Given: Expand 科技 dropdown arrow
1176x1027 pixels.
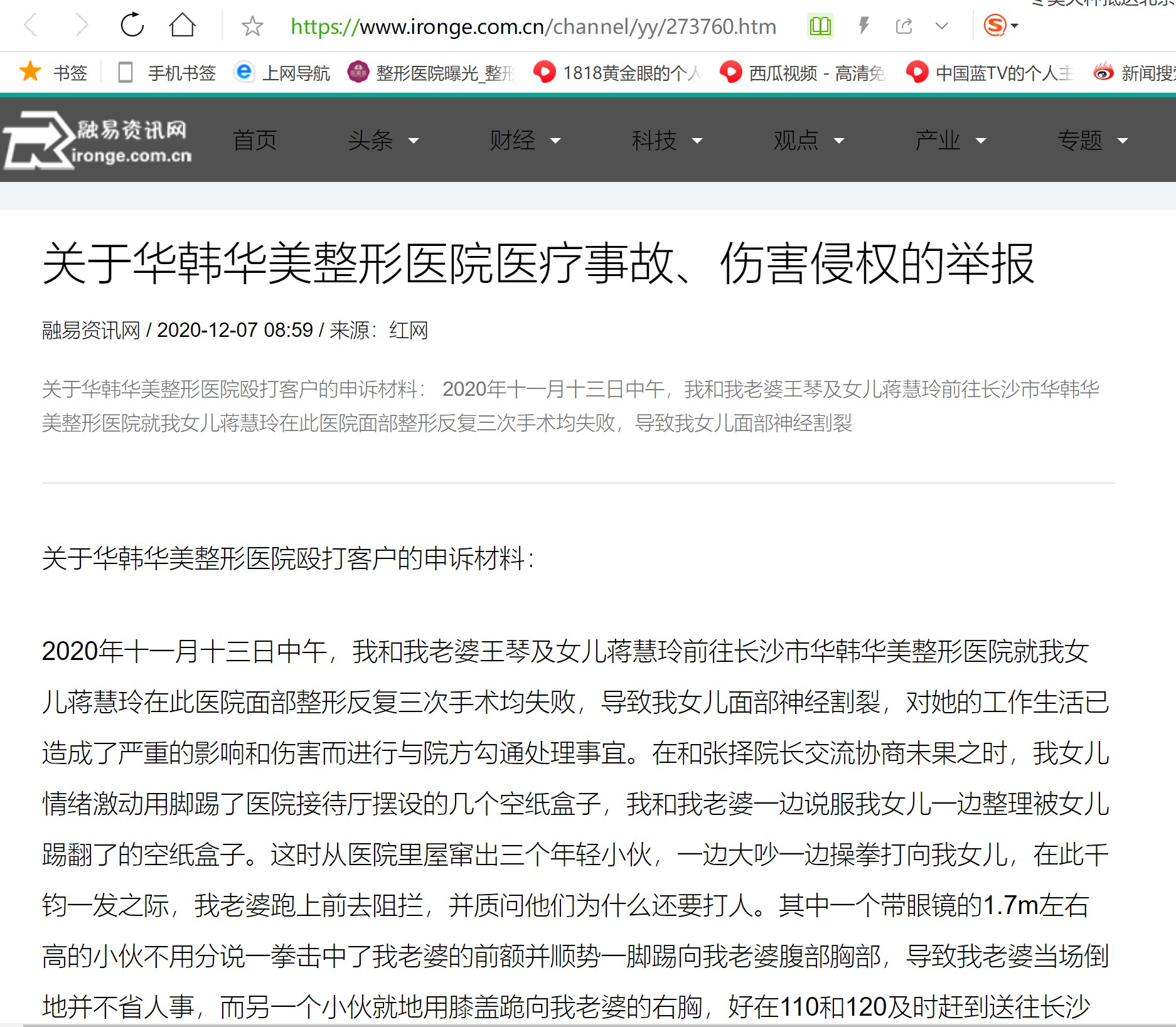Looking at the screenshot, I should tap(697, 141).
